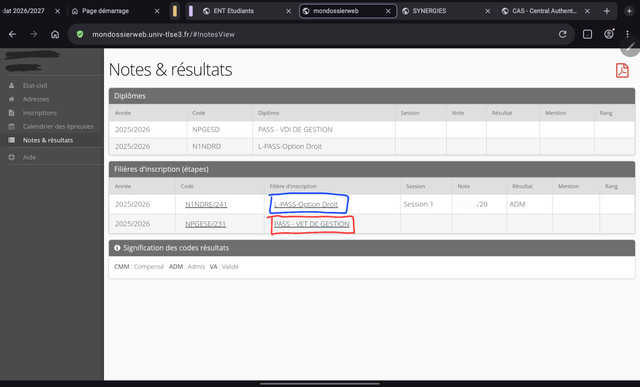Open the PASS - VET DE GESTION link
Image resolution: width=640 pixels, height=387 pixels.
(311, 224)
